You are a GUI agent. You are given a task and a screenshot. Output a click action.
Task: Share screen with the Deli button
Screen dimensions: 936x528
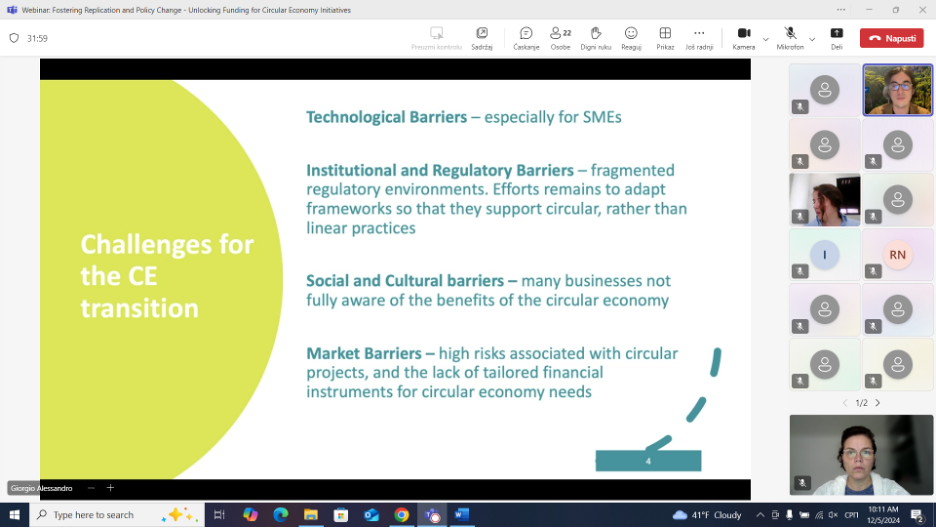click(x=837, y=37)
